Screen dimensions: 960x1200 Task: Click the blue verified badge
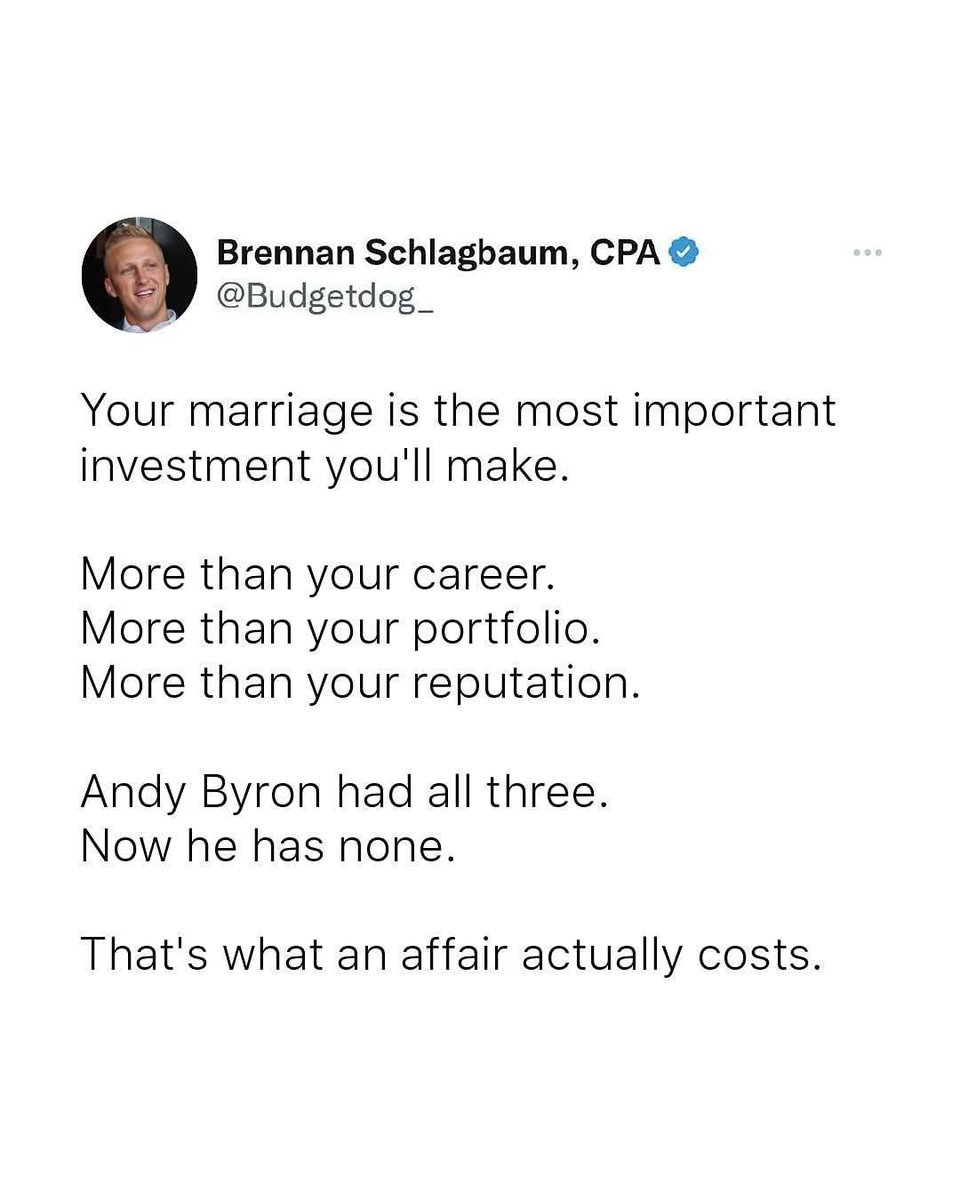point(682,254)
